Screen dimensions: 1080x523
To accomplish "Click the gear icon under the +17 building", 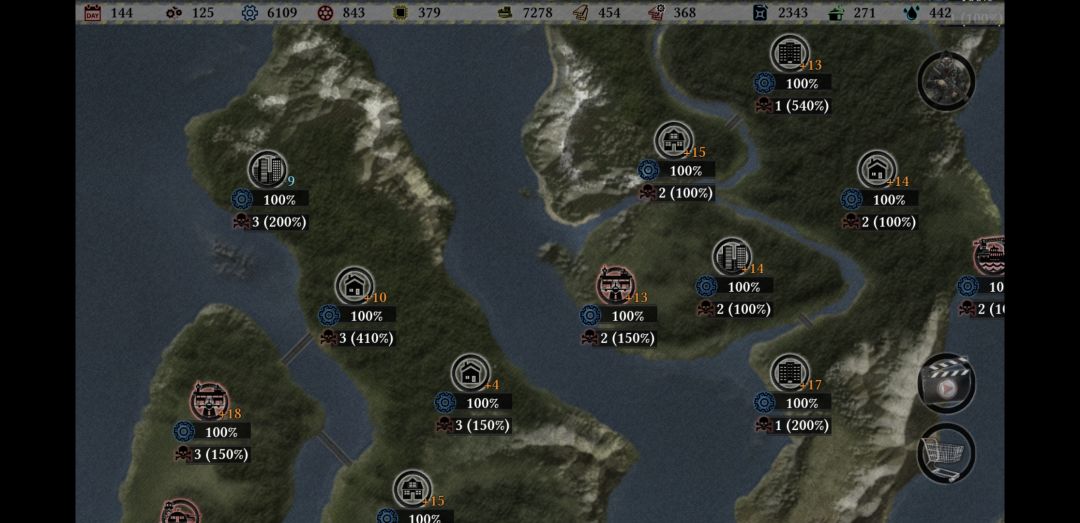I will (764, 402).
